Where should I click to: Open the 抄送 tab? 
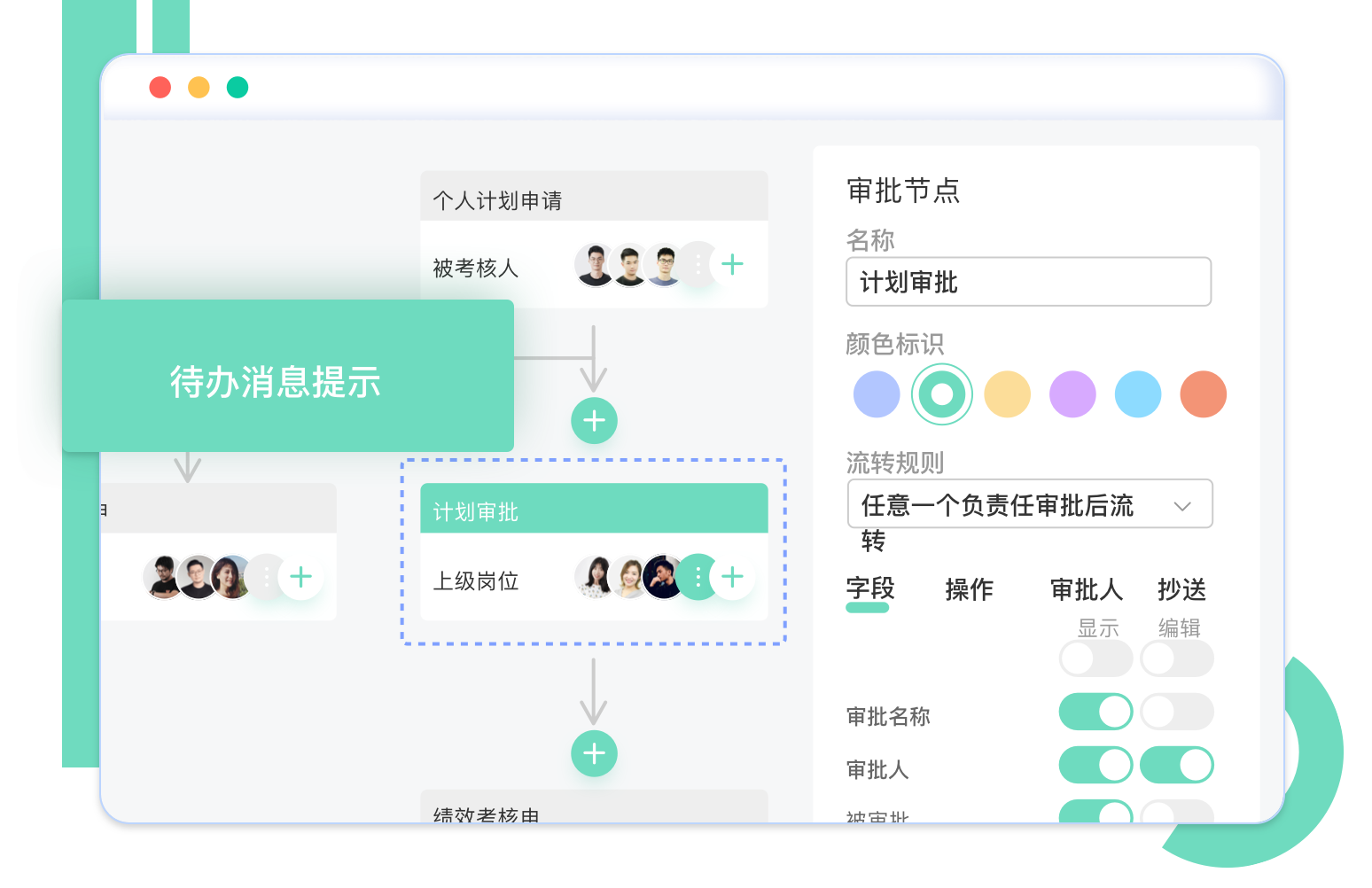click(1182, 590)
